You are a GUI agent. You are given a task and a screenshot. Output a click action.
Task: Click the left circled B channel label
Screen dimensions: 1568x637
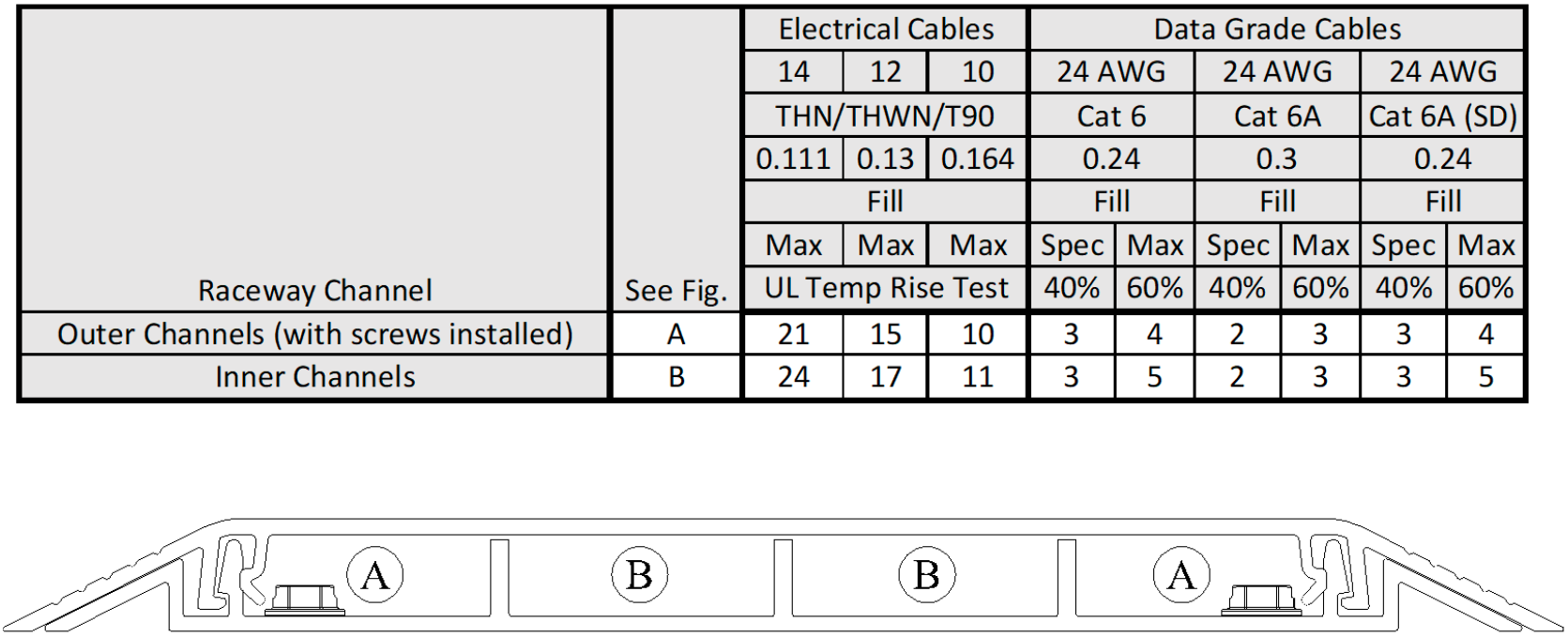639,574
